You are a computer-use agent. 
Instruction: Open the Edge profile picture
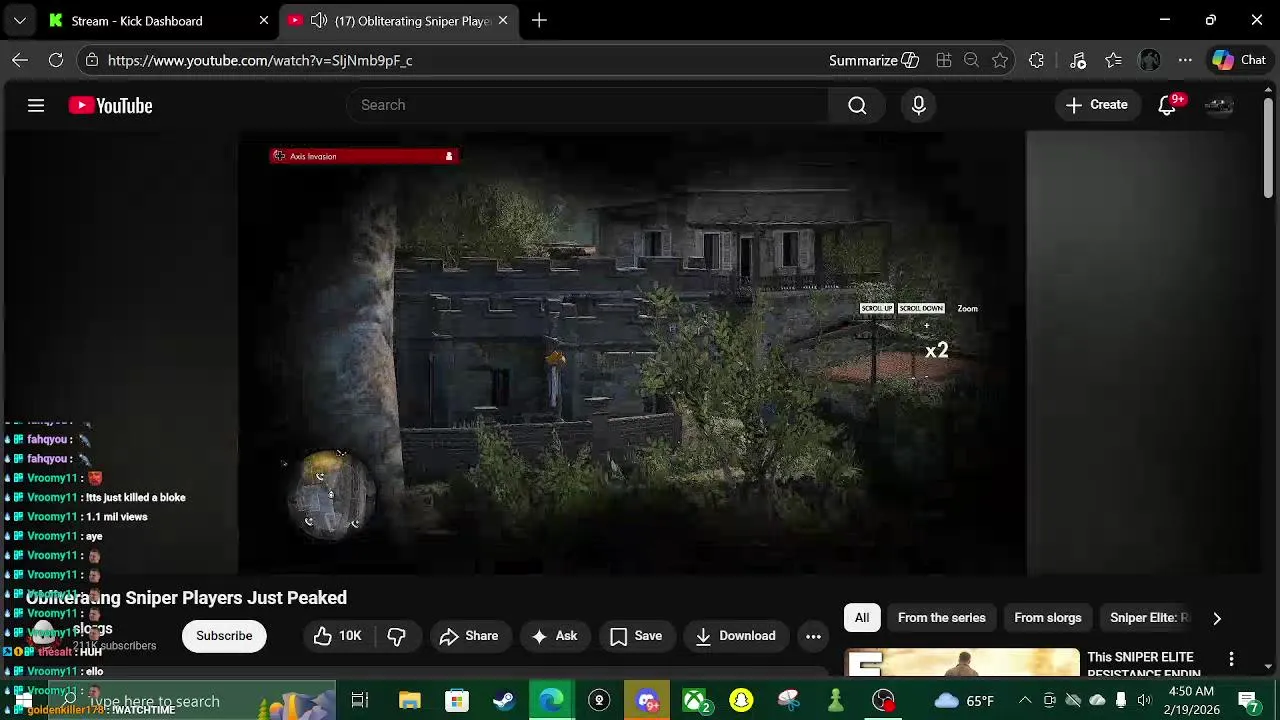point(1149,60)
